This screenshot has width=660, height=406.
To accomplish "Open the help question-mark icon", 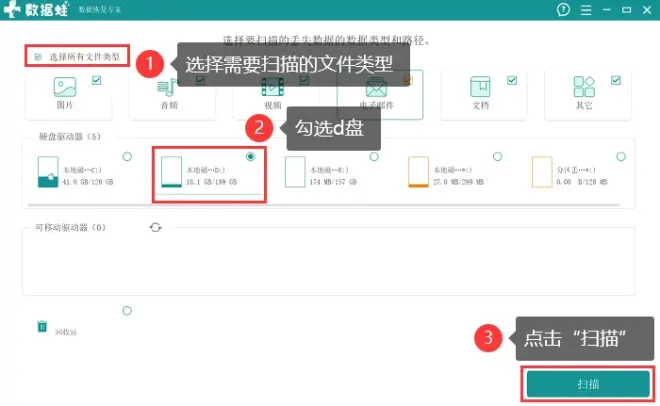I will click(563, 9).
